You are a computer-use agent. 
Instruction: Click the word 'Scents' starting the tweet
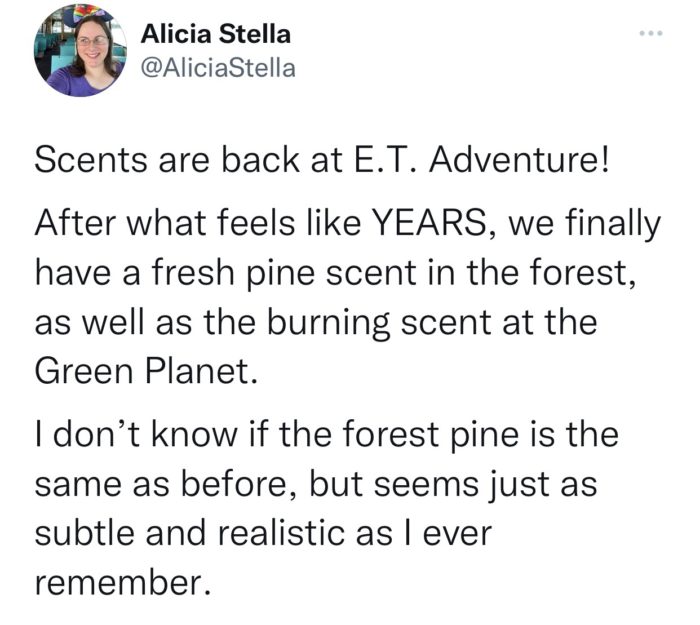[91, 160]
